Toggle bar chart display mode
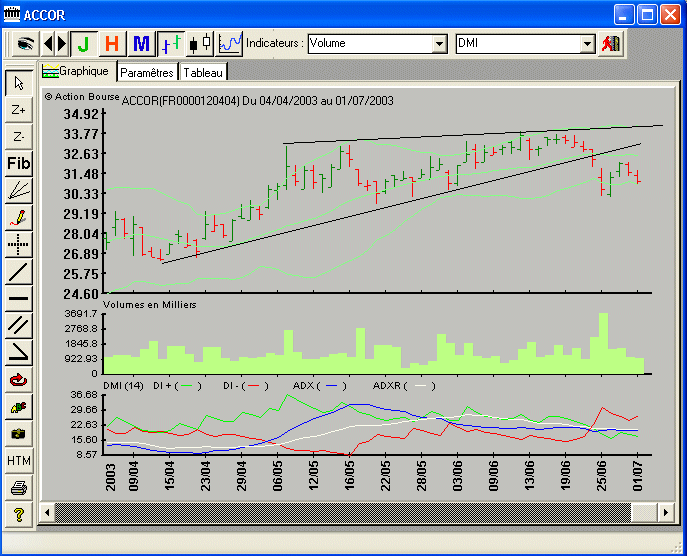The image size is (687, 556). [171, 44]
